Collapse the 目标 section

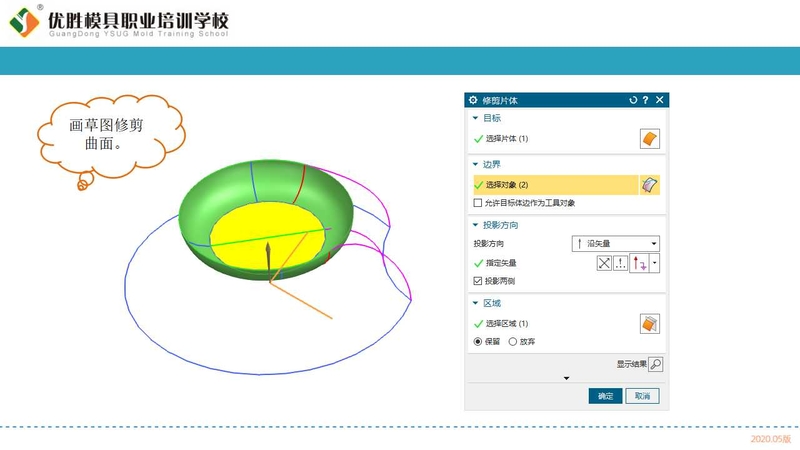click(475, 118)
